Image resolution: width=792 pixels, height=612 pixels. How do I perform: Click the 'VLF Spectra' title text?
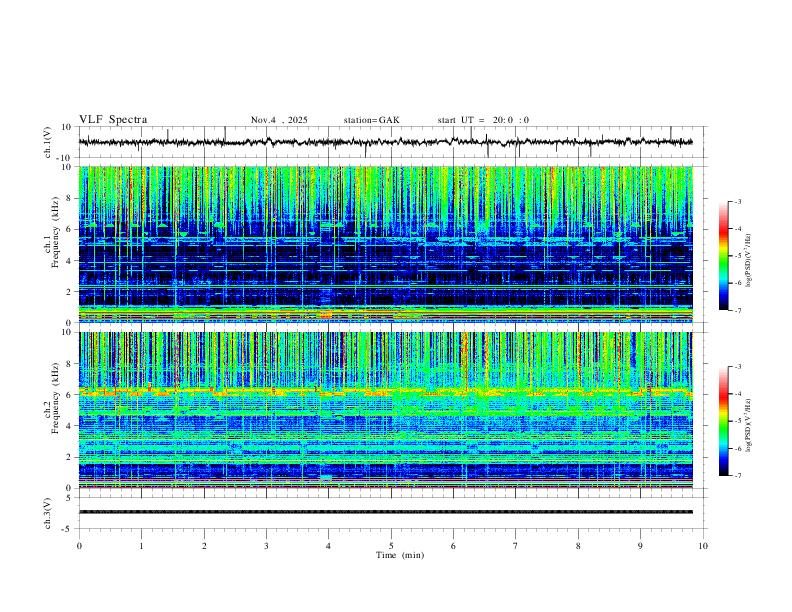[x=113, y=120]
